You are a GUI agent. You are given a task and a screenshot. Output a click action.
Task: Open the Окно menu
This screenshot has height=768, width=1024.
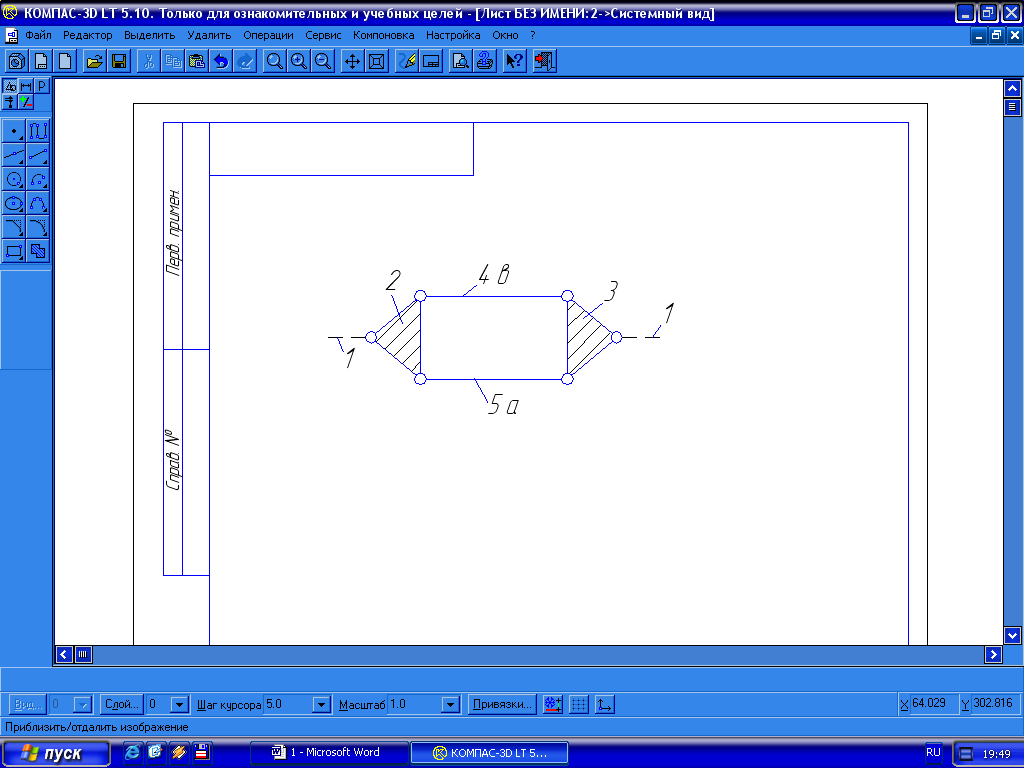(x=505, y=35)
